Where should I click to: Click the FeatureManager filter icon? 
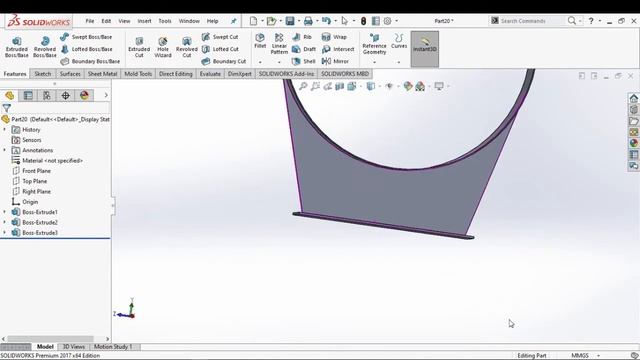(x=7, y=108)
